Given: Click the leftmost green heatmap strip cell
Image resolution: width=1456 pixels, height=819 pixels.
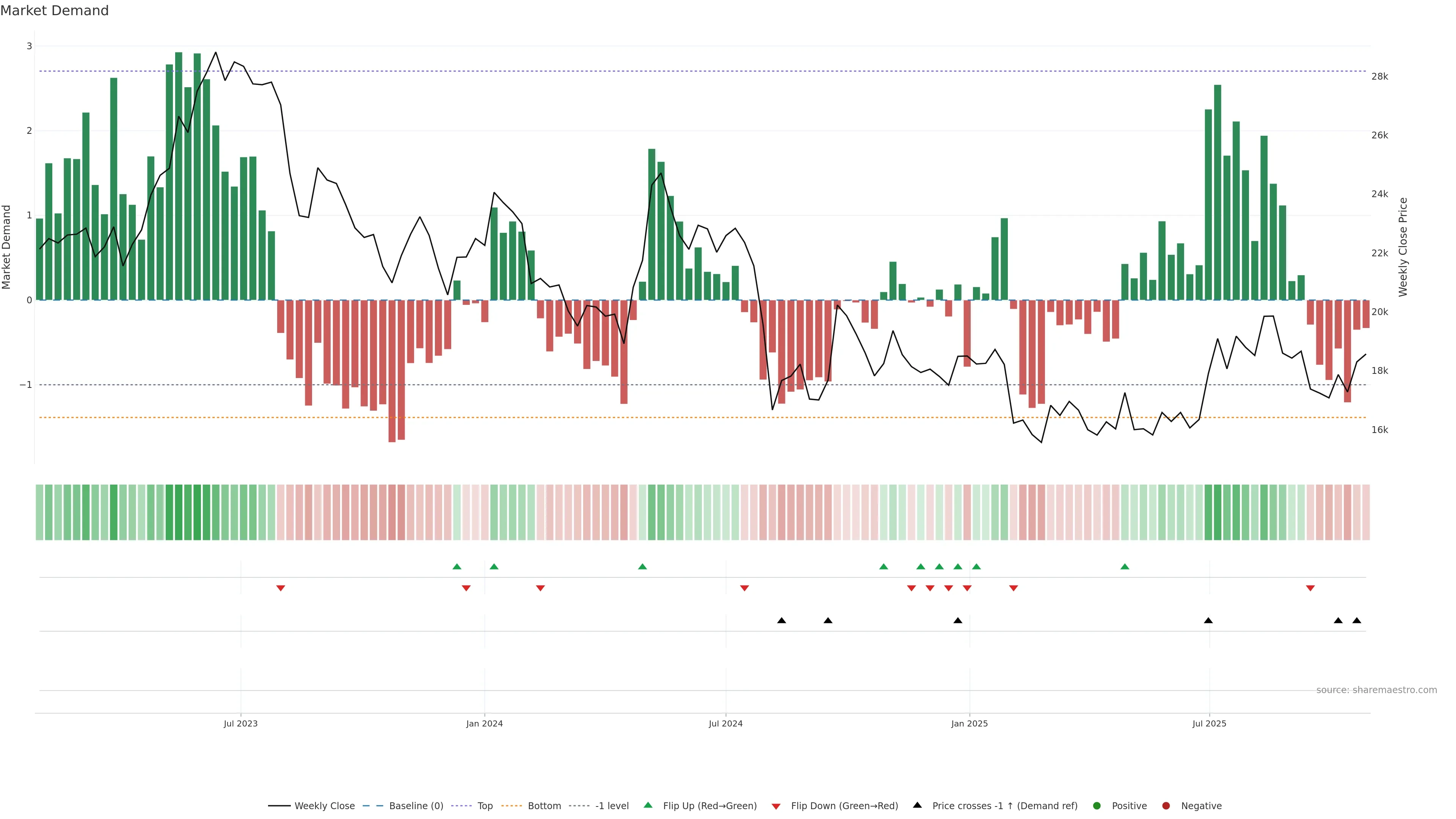Looking at the screenshot, I should (39, 512).
